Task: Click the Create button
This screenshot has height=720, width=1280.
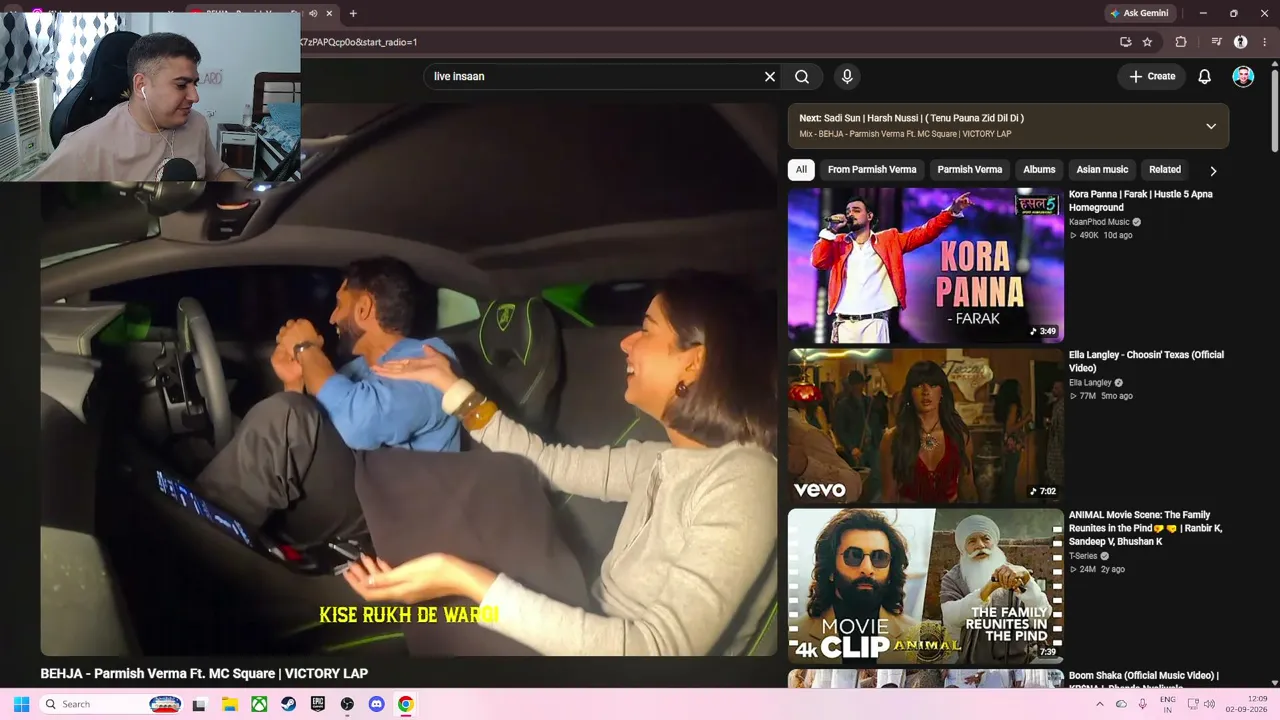Action: coord(1152,77)
